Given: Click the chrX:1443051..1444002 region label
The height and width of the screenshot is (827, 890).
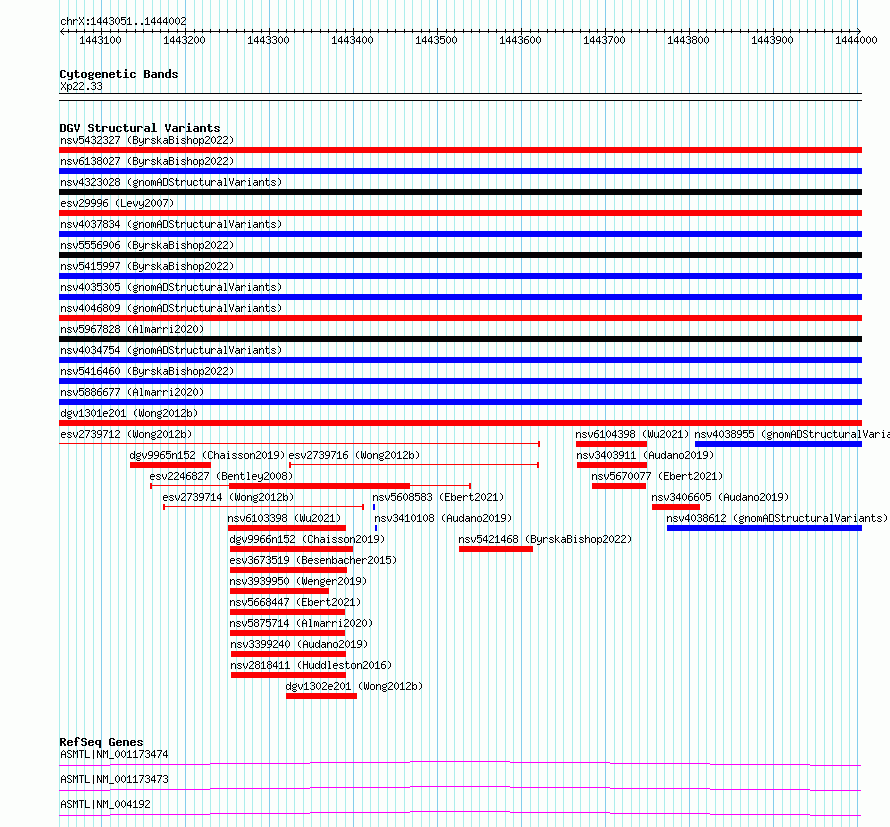Looking at the screenshot, I should click(x=123, y=21).
